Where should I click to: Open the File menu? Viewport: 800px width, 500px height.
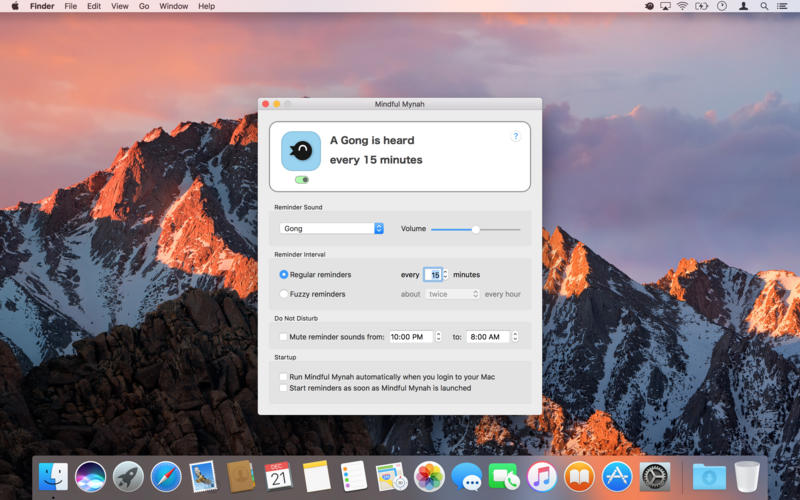point(70,6)
